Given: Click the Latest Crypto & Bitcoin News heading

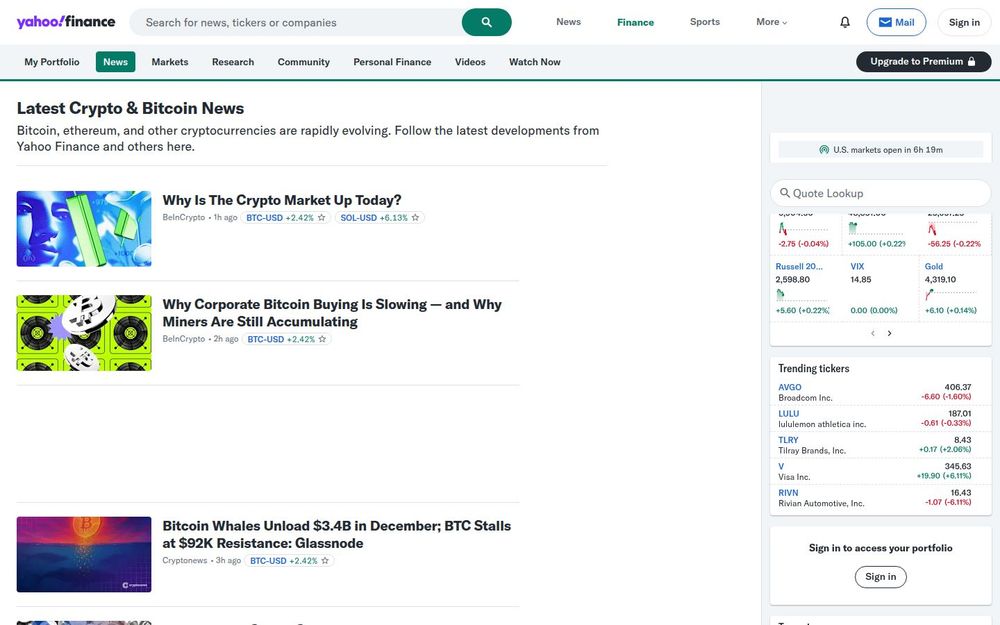Looking at the screenshot, I should click(x=130, y=108).
